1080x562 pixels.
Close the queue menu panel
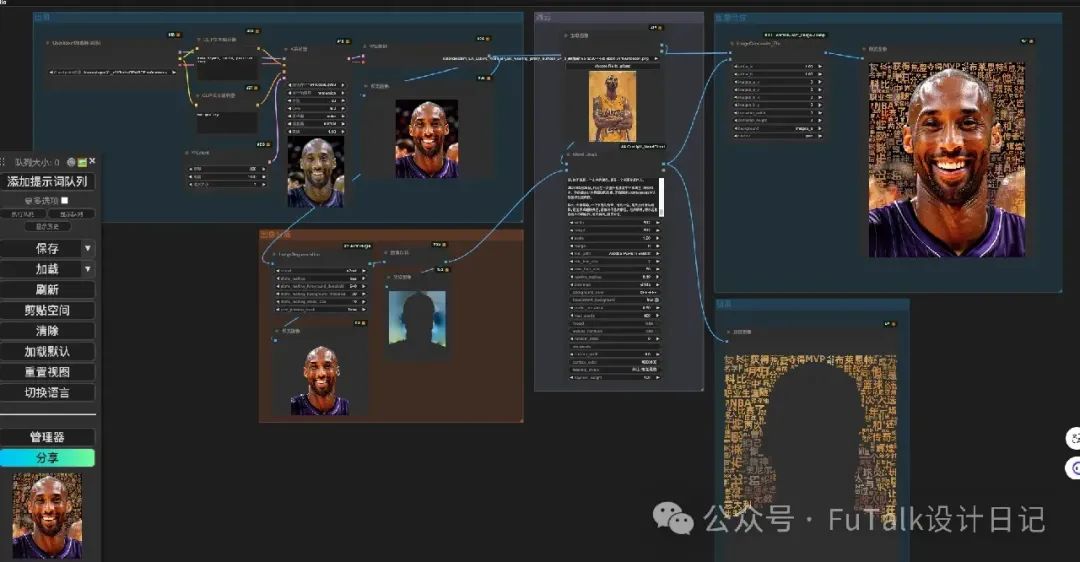[92, 161]
